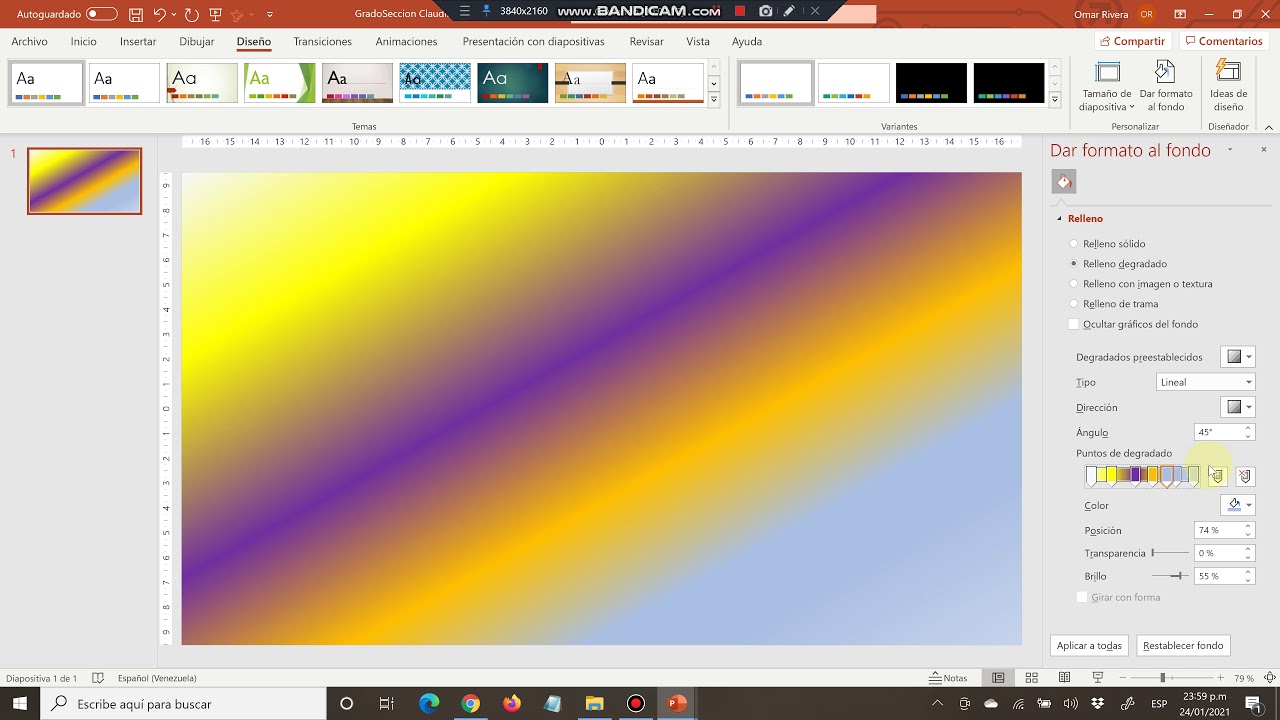
Task: Open the Tipo Lineal dropdown
Action: point(1205,382)
